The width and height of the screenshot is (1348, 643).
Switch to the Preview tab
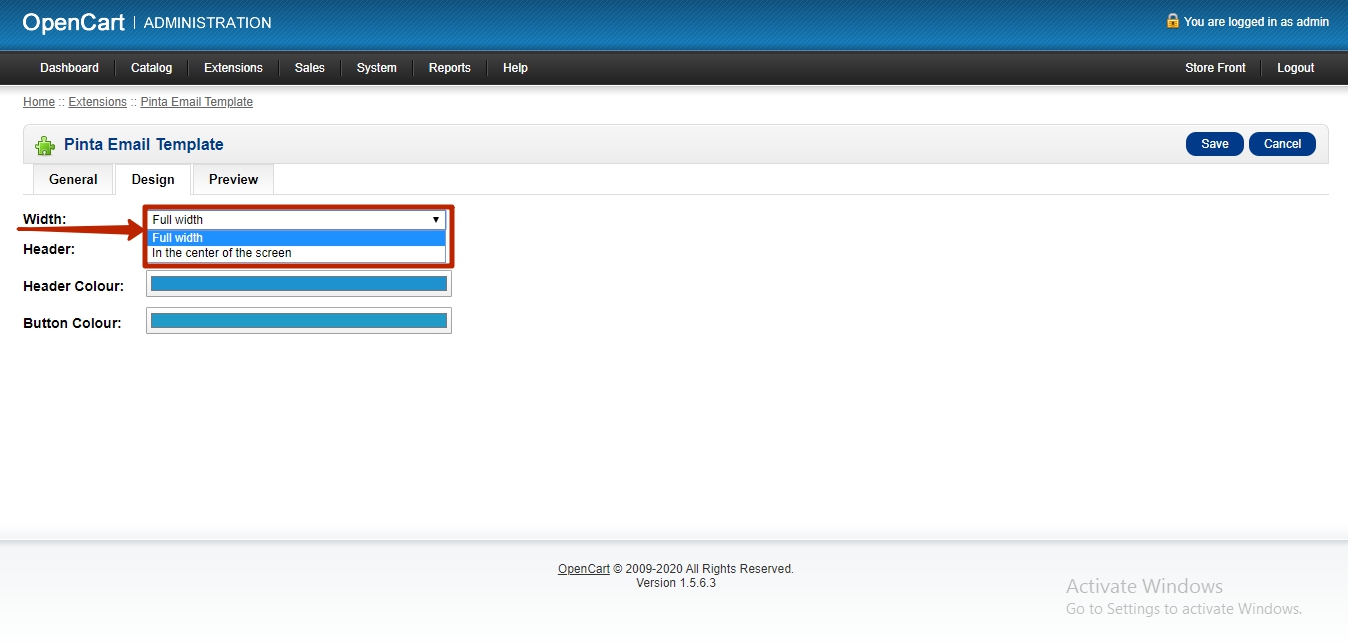click(233, 180)
